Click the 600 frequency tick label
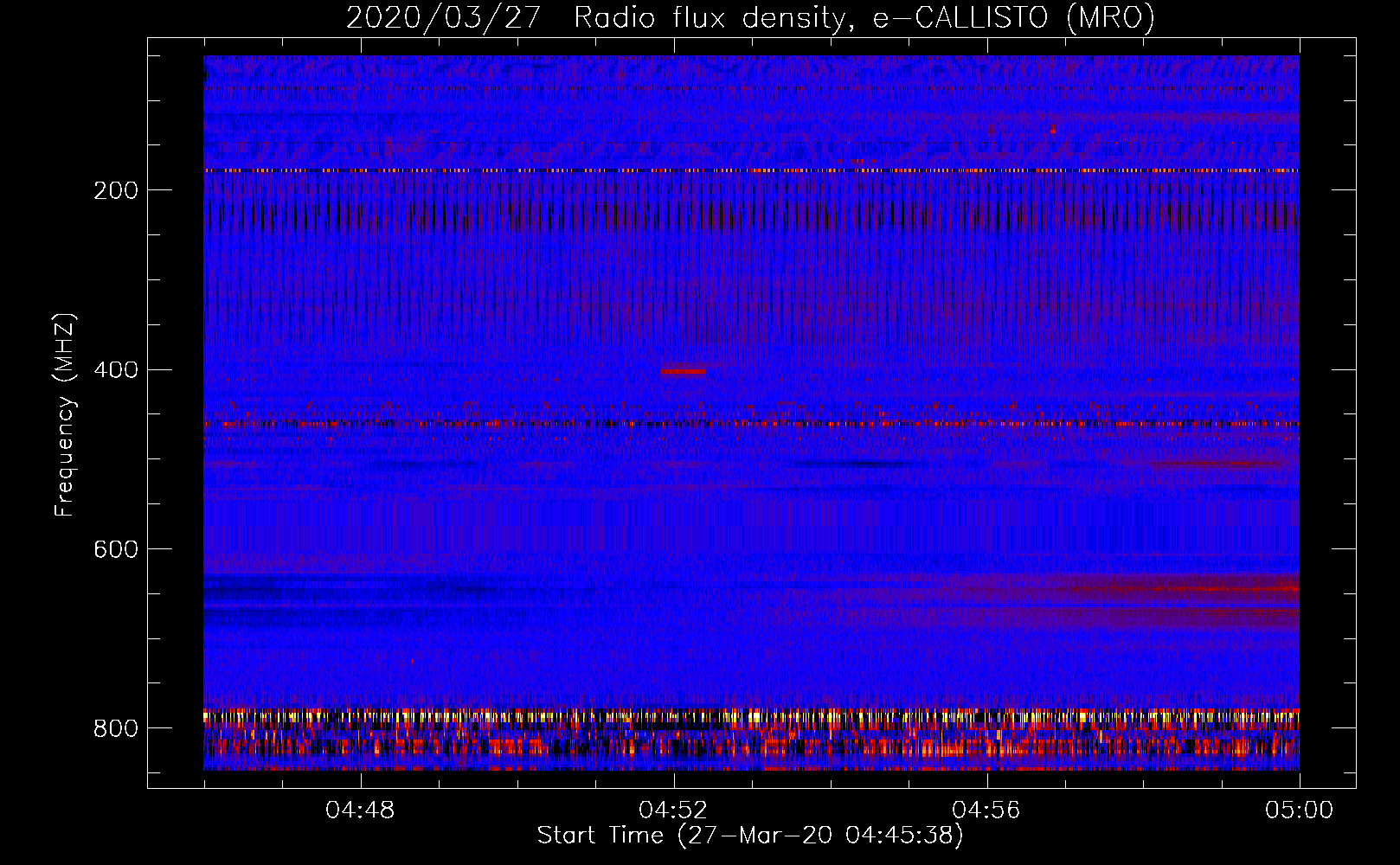This screenshot has width=1400, height=865. (x=116, y=549)
